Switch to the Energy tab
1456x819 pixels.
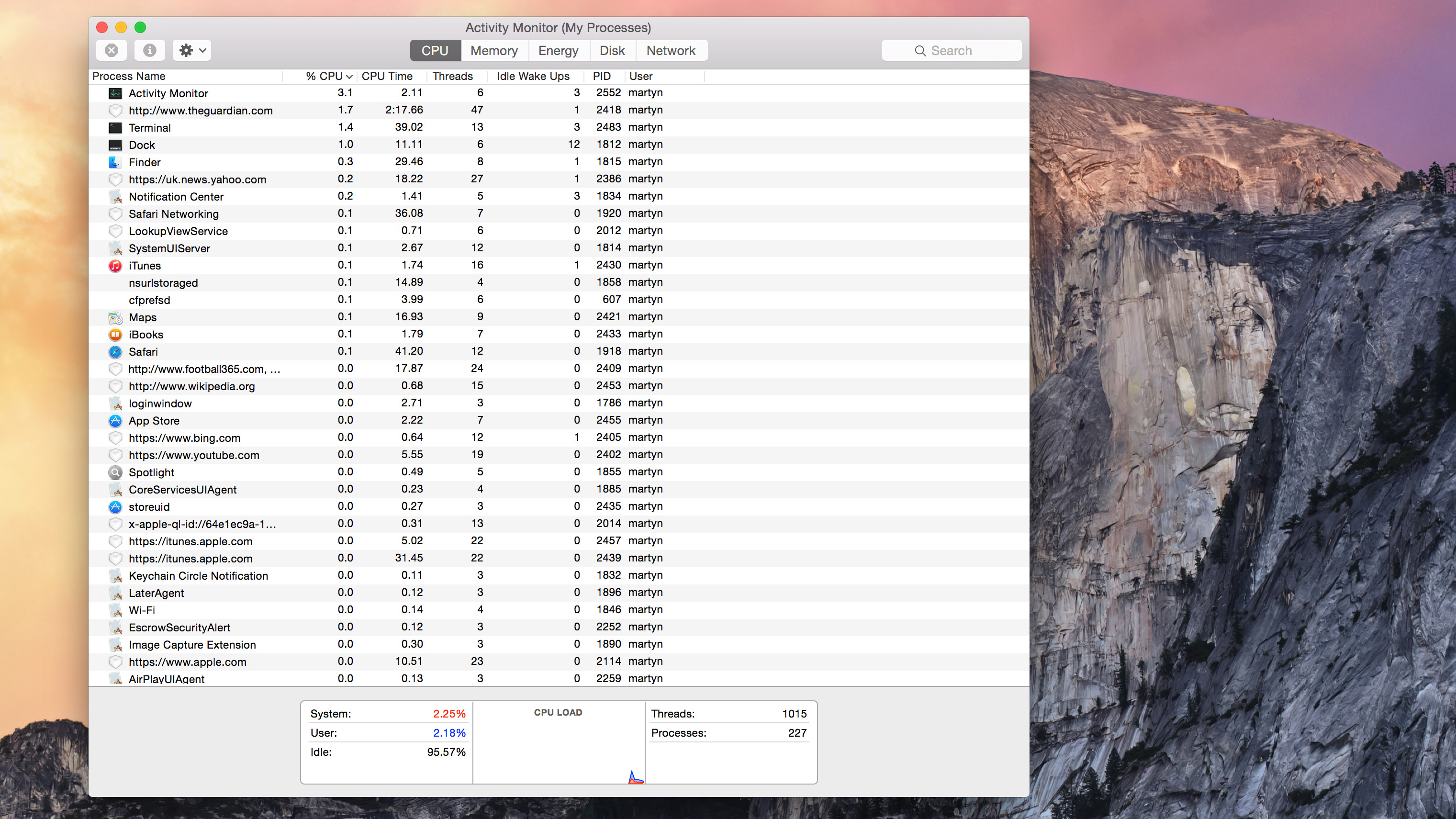click(559, 50)
